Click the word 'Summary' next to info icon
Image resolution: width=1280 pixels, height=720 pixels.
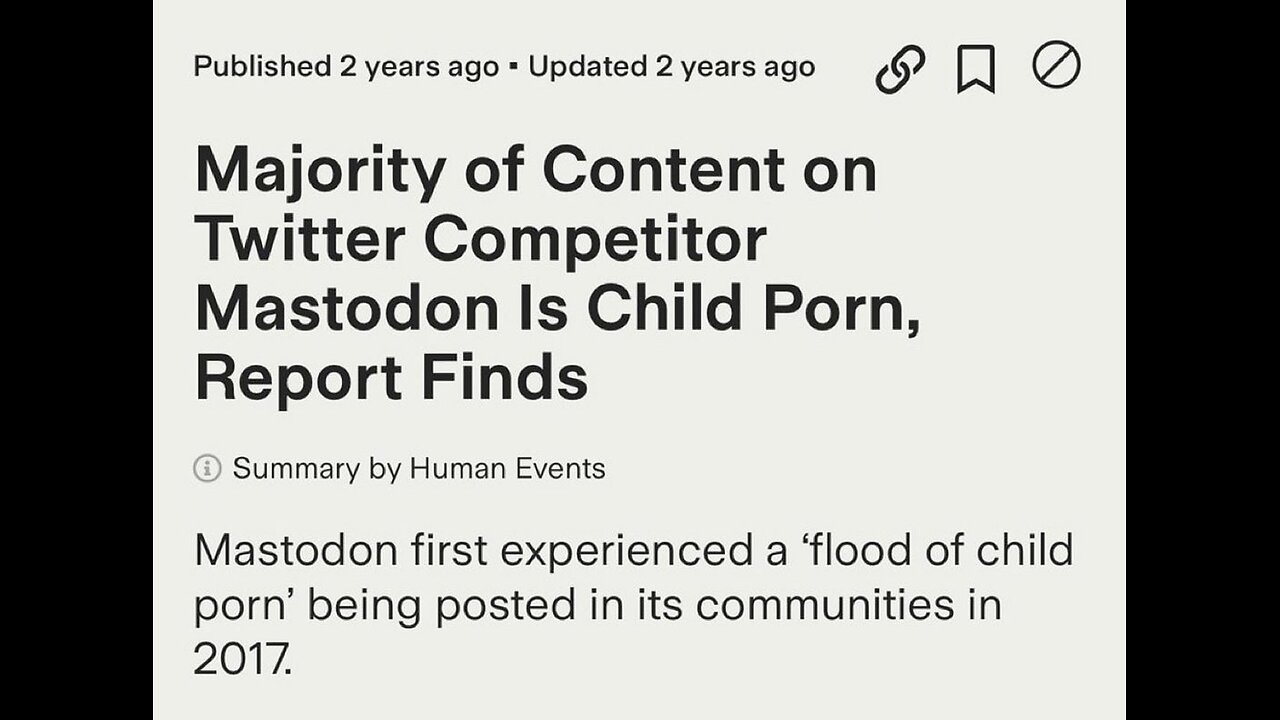click(x=296, y=468)
